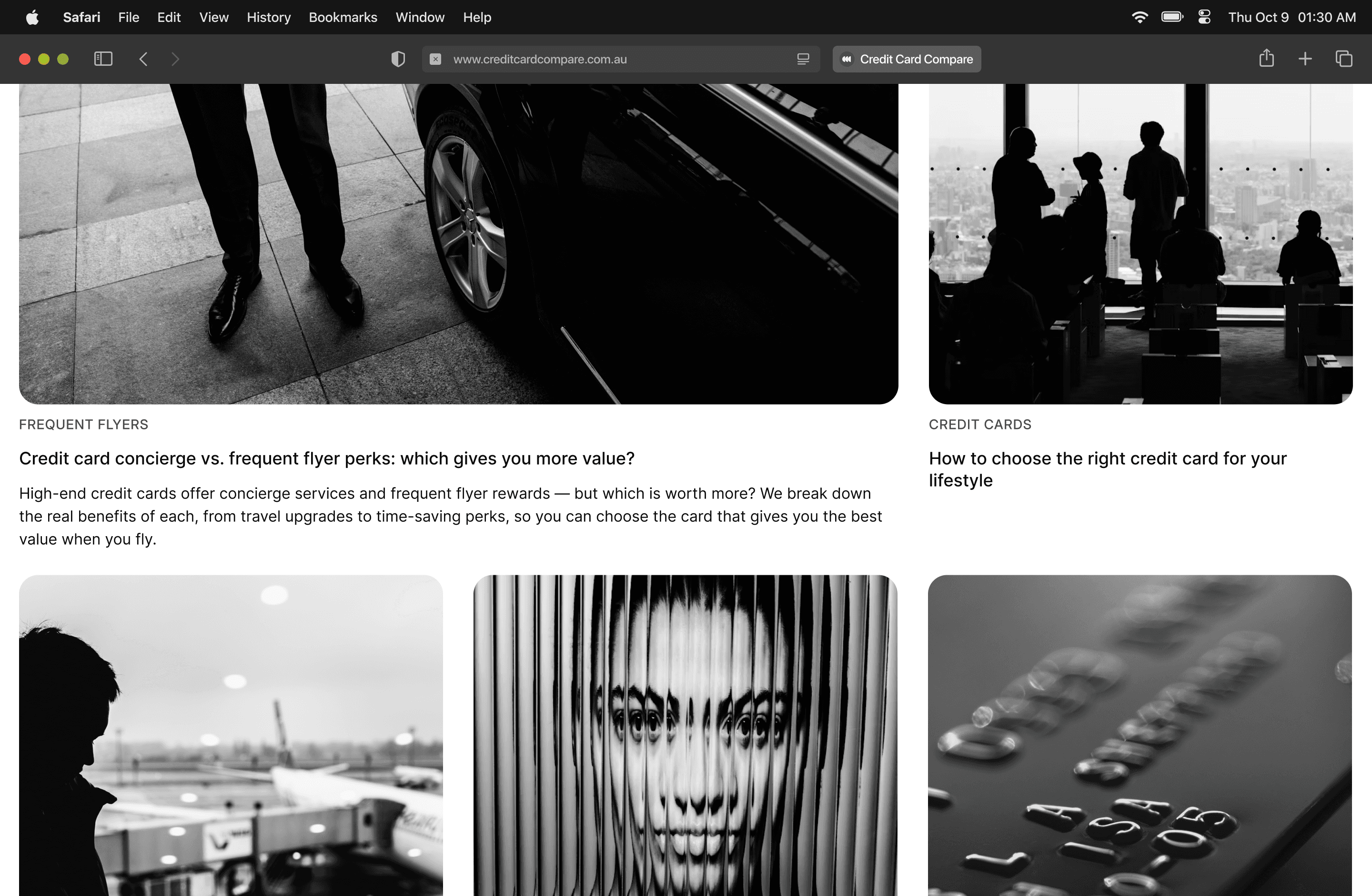This screenshot has width=1372, height=896.
Task: Click the site favicon in address bar
Action: point(436,59)
